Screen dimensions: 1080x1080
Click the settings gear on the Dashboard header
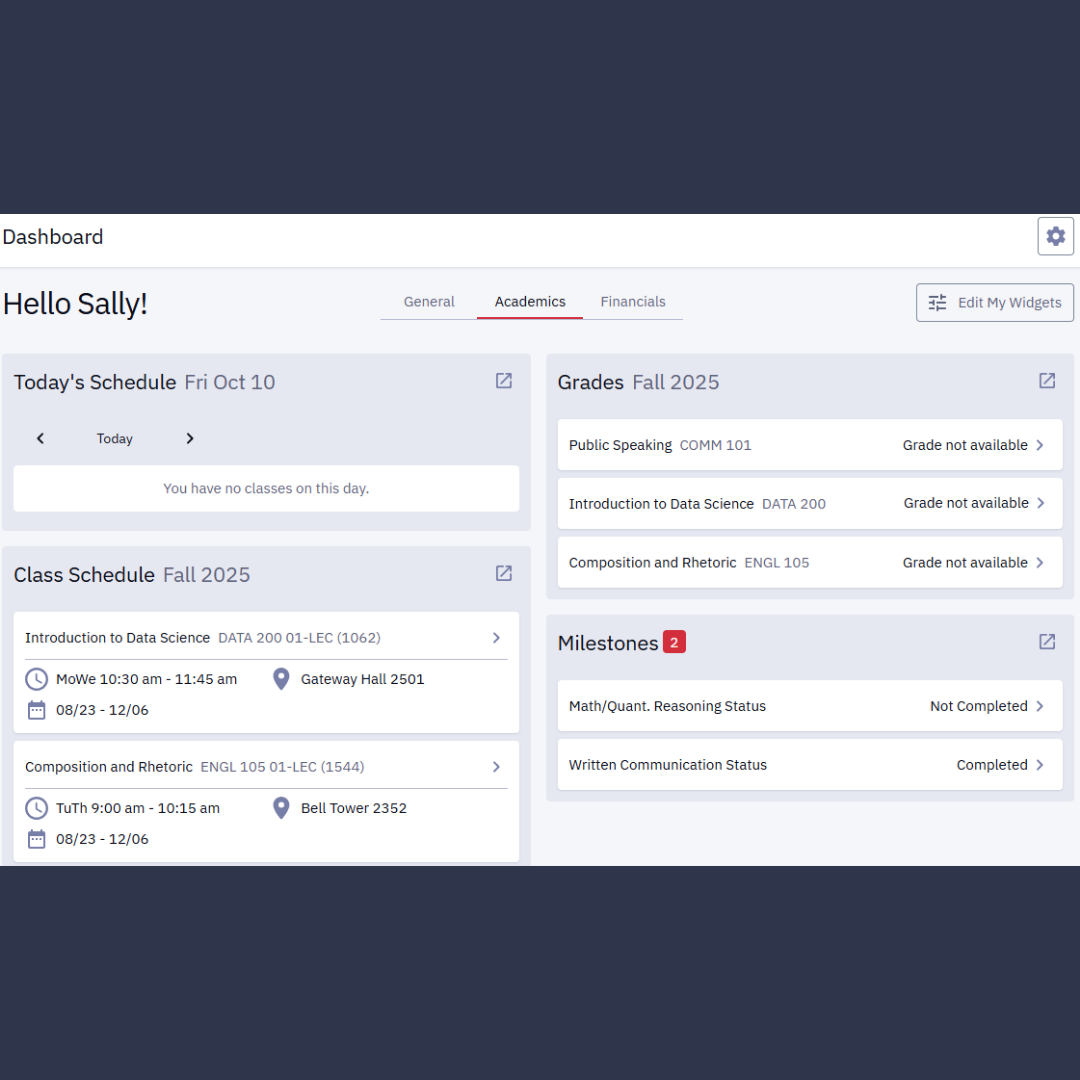coord(1055,236)
